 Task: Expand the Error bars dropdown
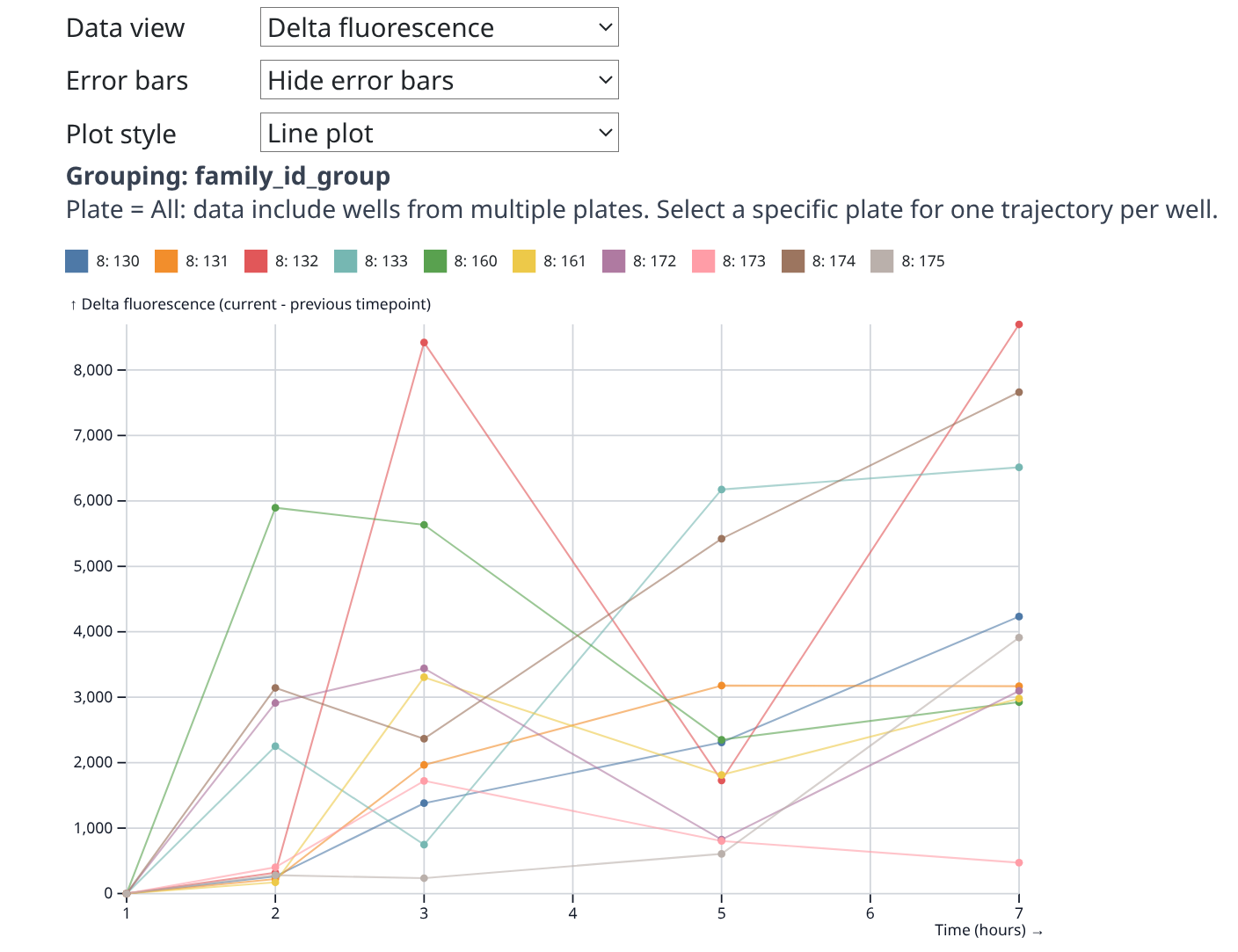(x=439, y=80)
